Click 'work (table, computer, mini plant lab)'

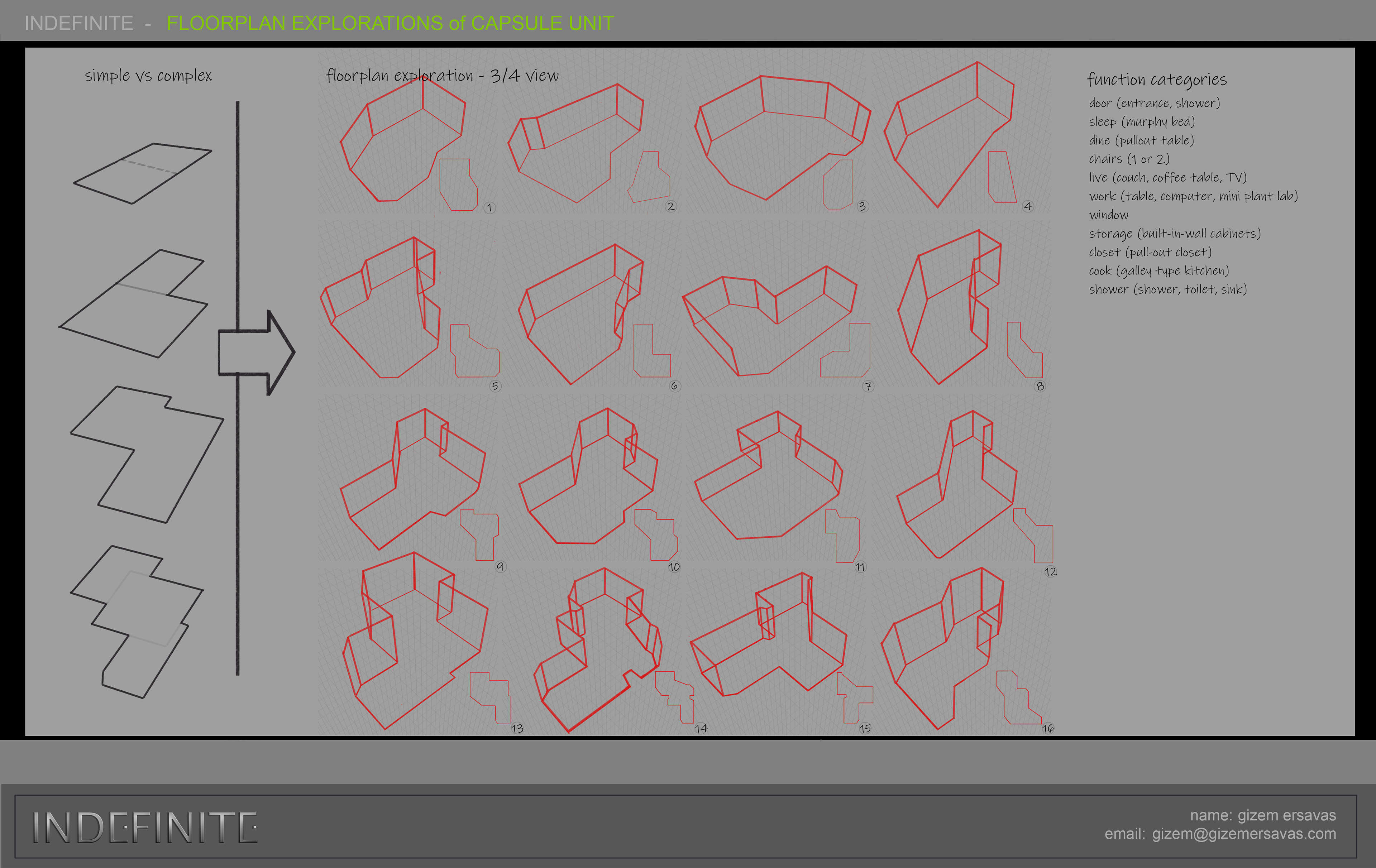(x=1193, y=197)
